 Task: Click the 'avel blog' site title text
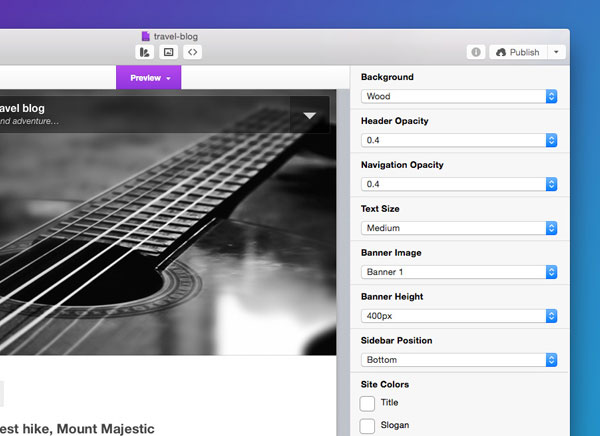point(22,108)
